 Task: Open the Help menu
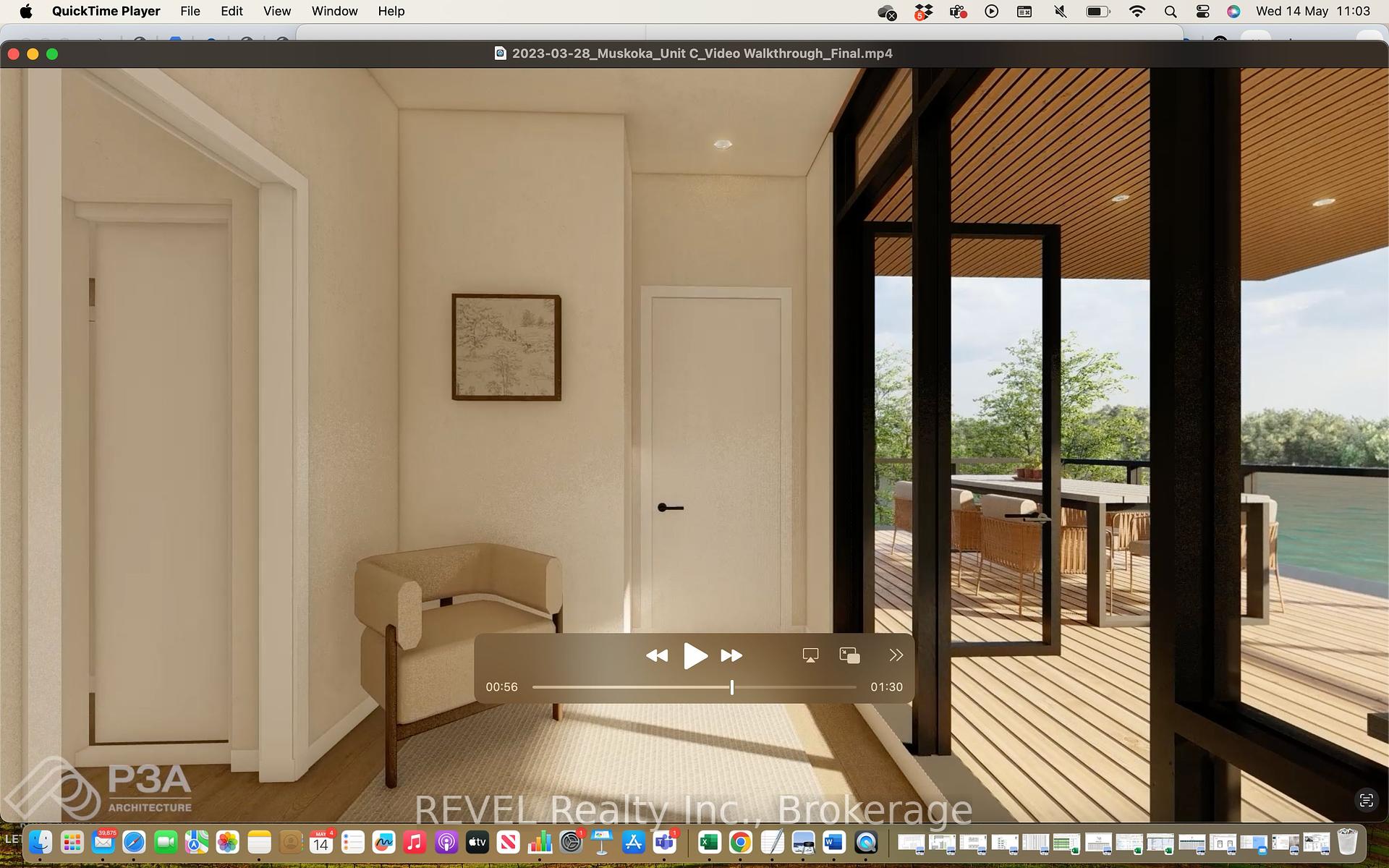391,11
